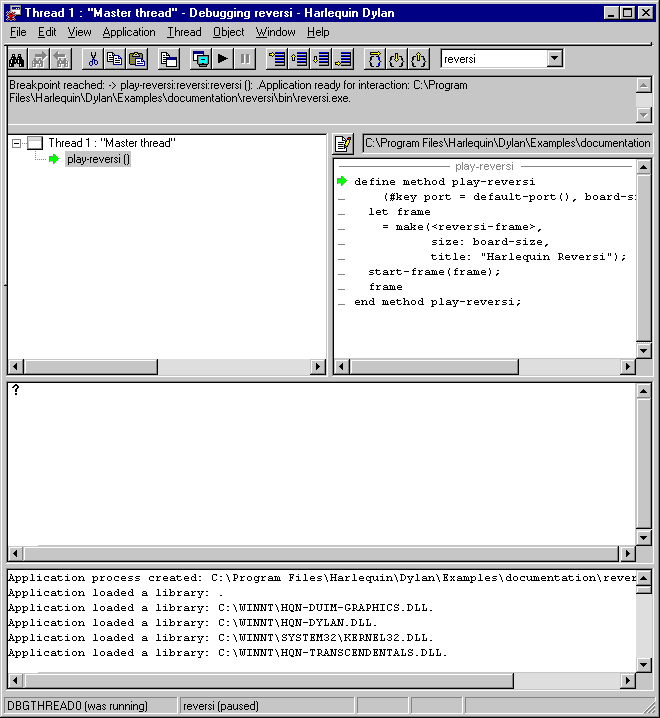Screen dimensions: 660x718
Task: Click 'end method play-reversi;' source line
Action: [x=437, y=302]
